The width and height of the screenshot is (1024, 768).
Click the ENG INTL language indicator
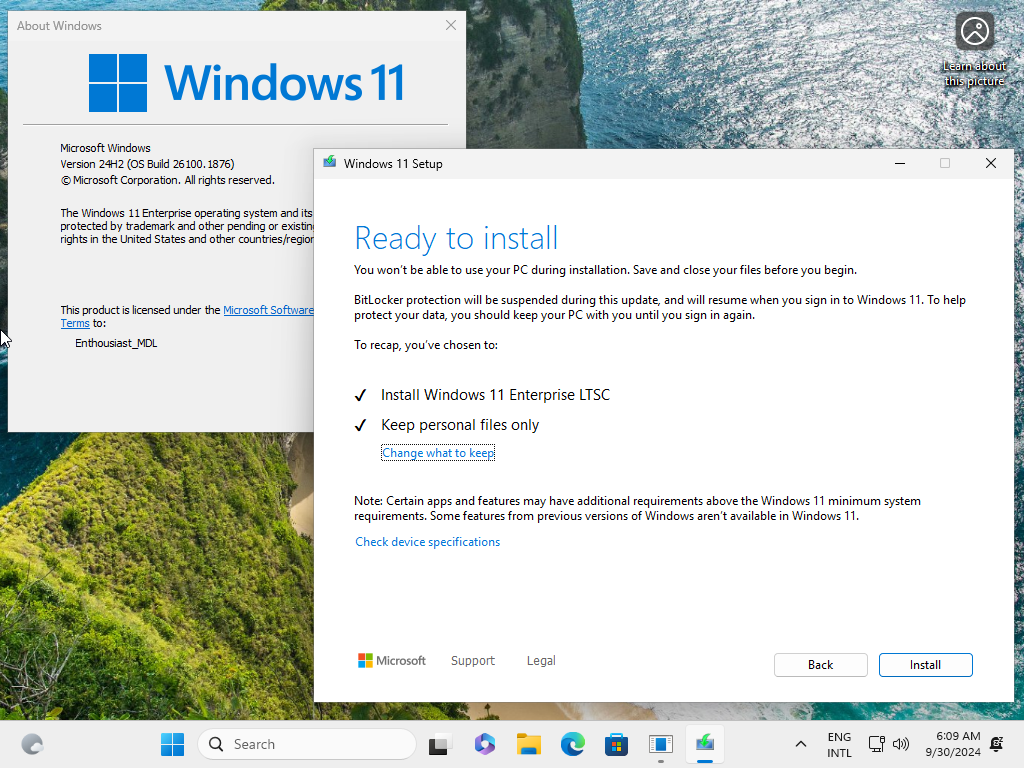[x=839, y=744]
